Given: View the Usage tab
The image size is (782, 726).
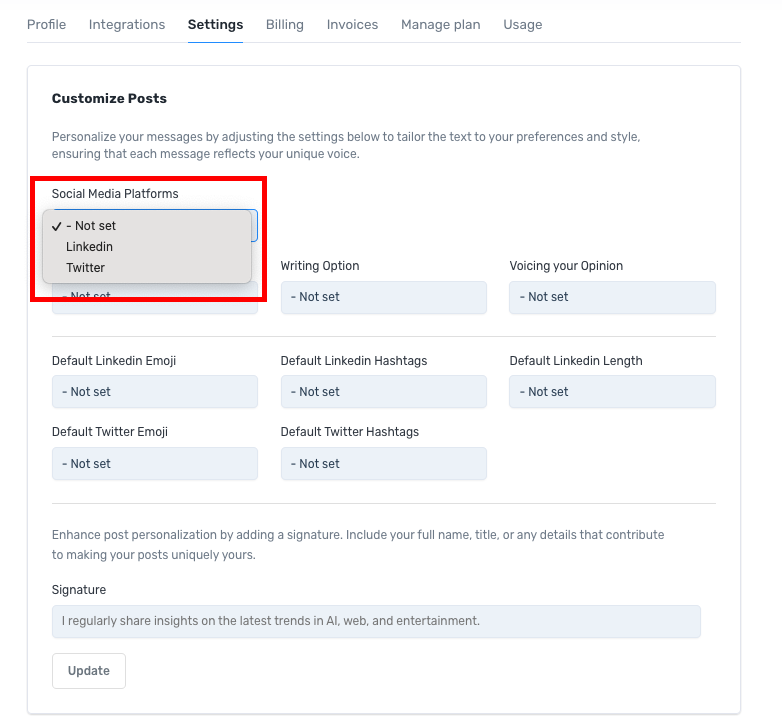Looking at the screenshot, I should 522,24.
